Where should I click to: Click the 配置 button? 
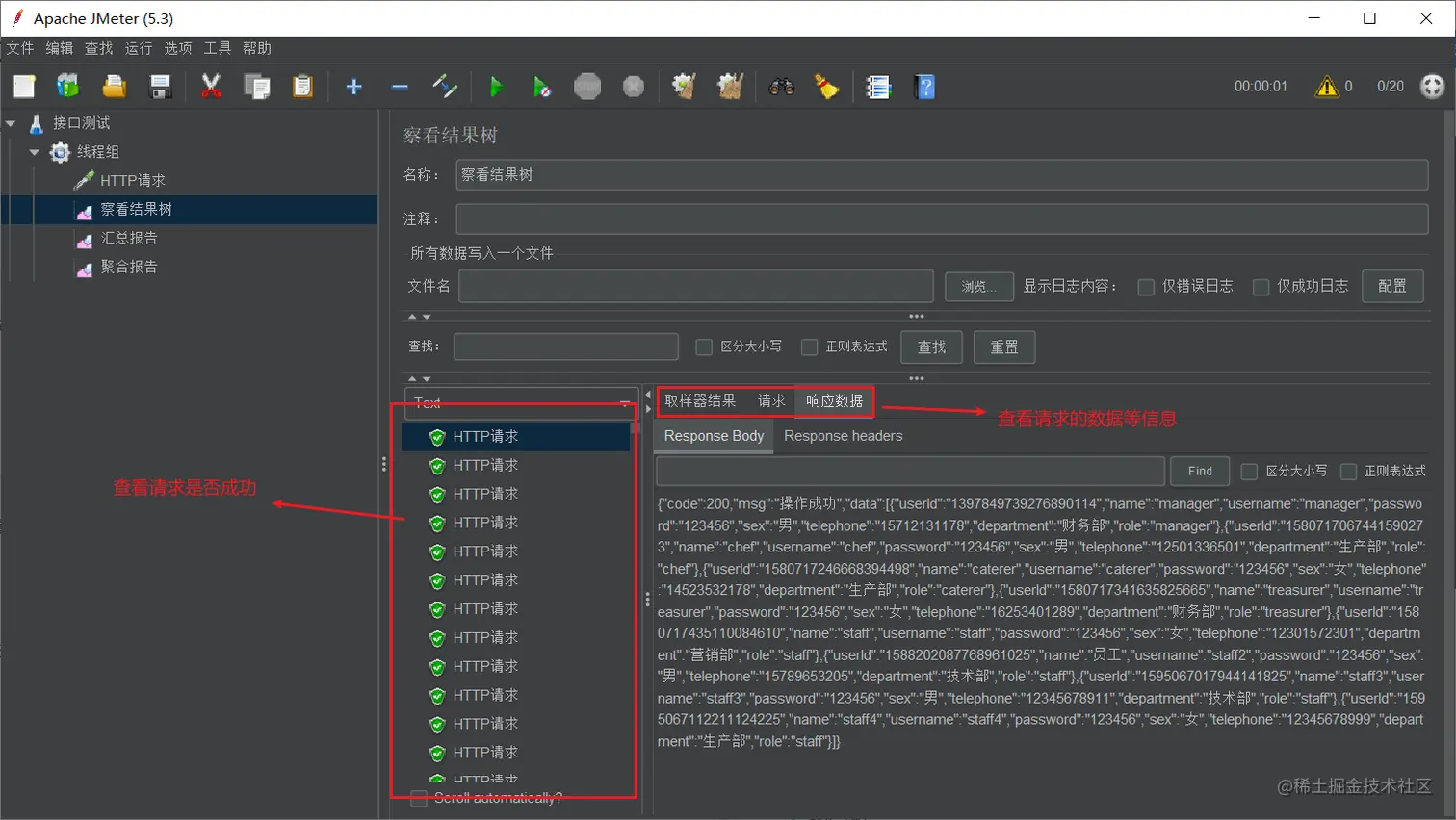1392,287
